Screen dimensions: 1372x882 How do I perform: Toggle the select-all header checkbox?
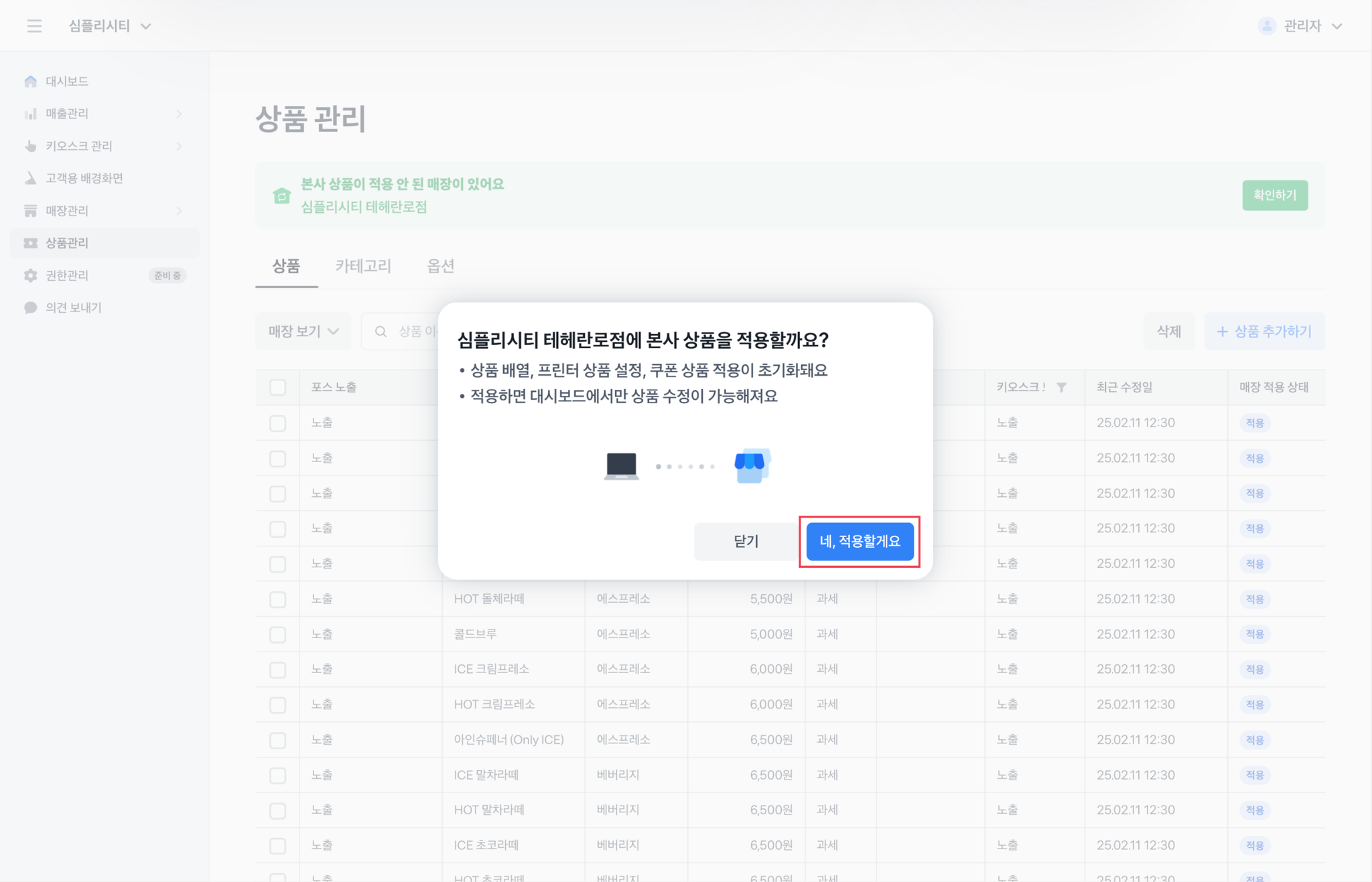click(x=277, y=387)
